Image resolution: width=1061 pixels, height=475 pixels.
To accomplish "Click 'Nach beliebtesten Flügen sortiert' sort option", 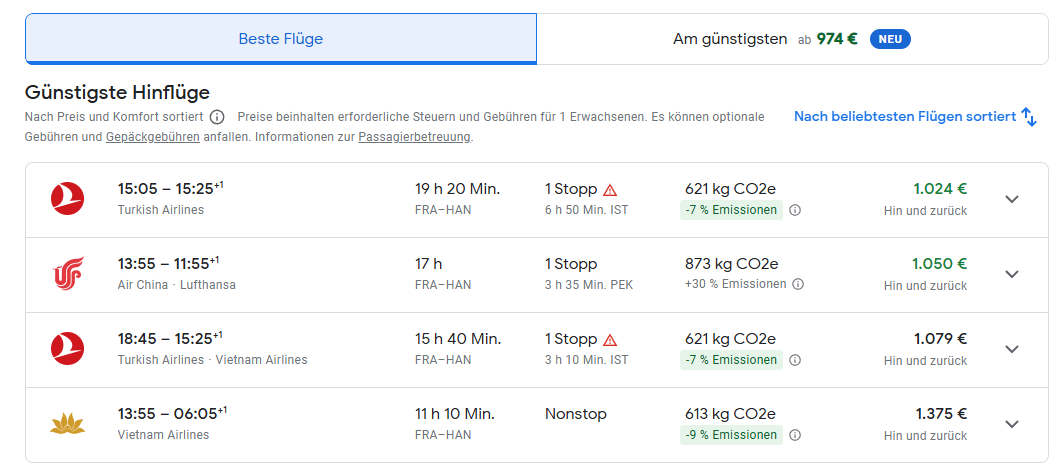I will point(904,117).
